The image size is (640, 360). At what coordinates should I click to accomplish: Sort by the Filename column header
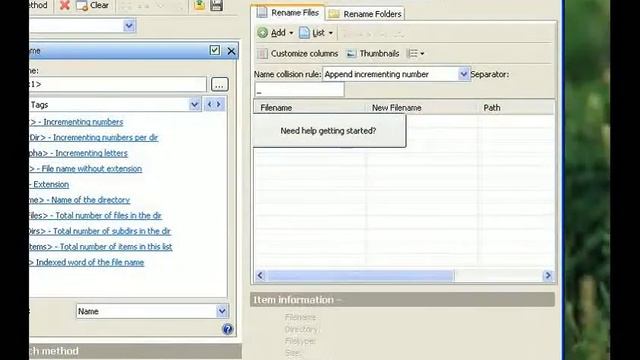[x=309, y=108]
